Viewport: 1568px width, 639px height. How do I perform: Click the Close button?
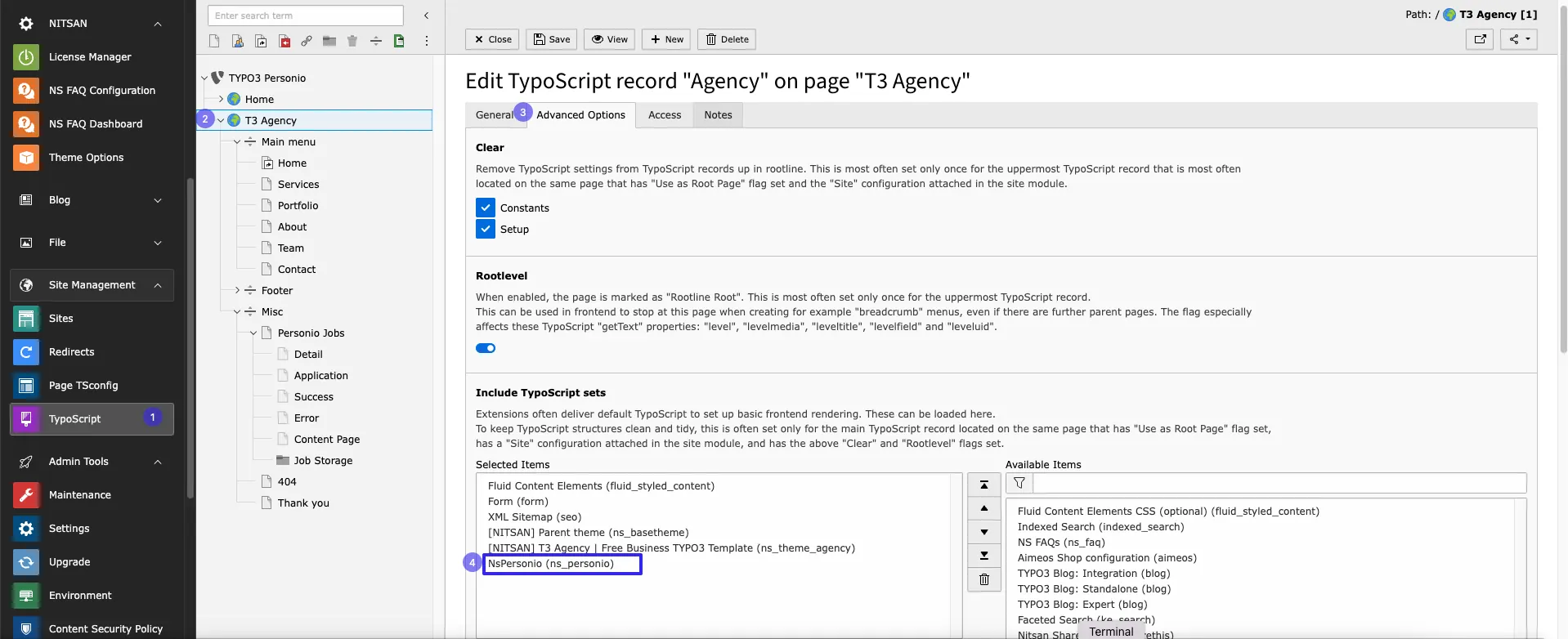click(x=492, y=39)
